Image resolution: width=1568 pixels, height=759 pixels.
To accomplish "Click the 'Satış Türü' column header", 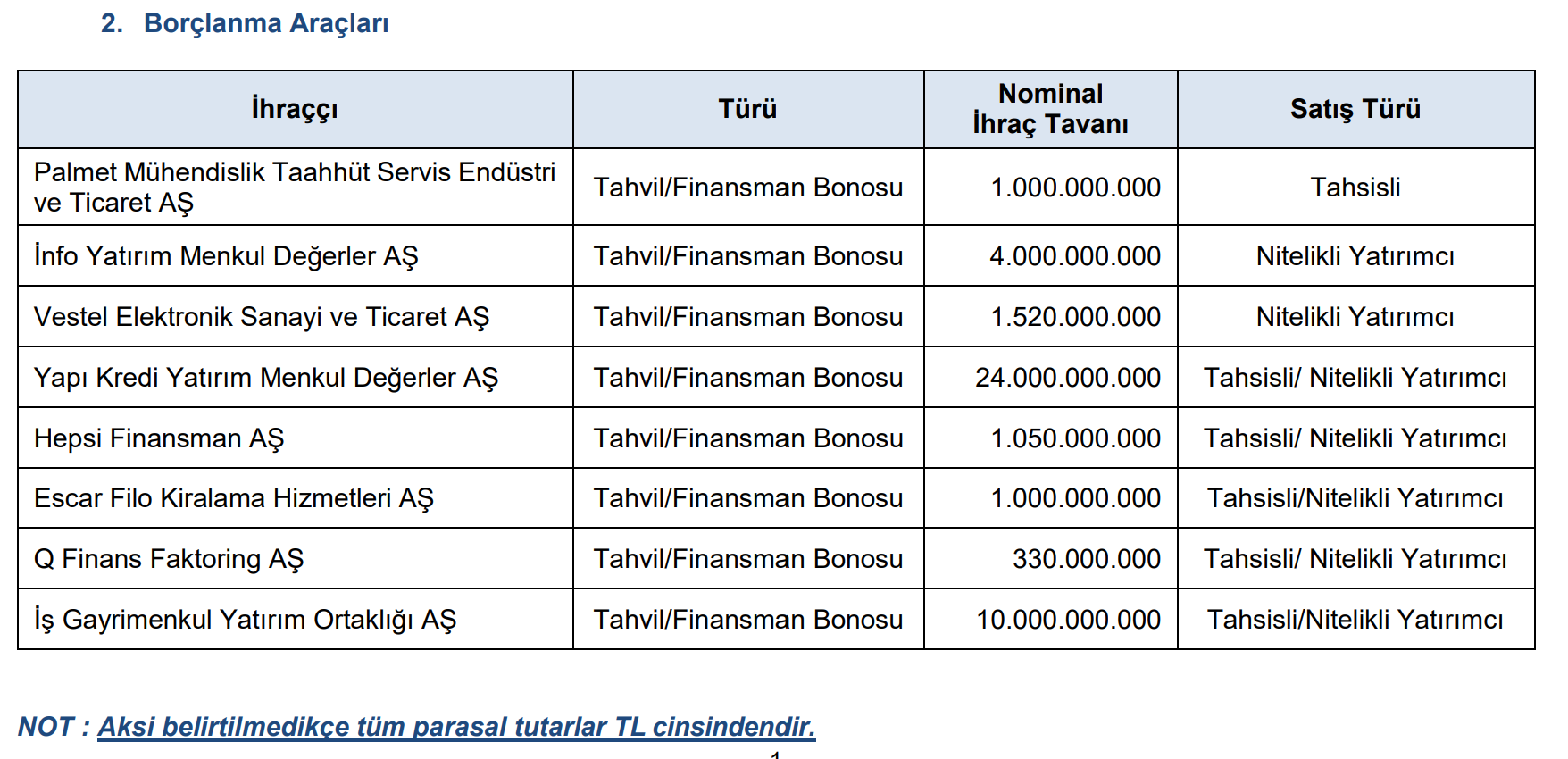I will coord(1355,109).
